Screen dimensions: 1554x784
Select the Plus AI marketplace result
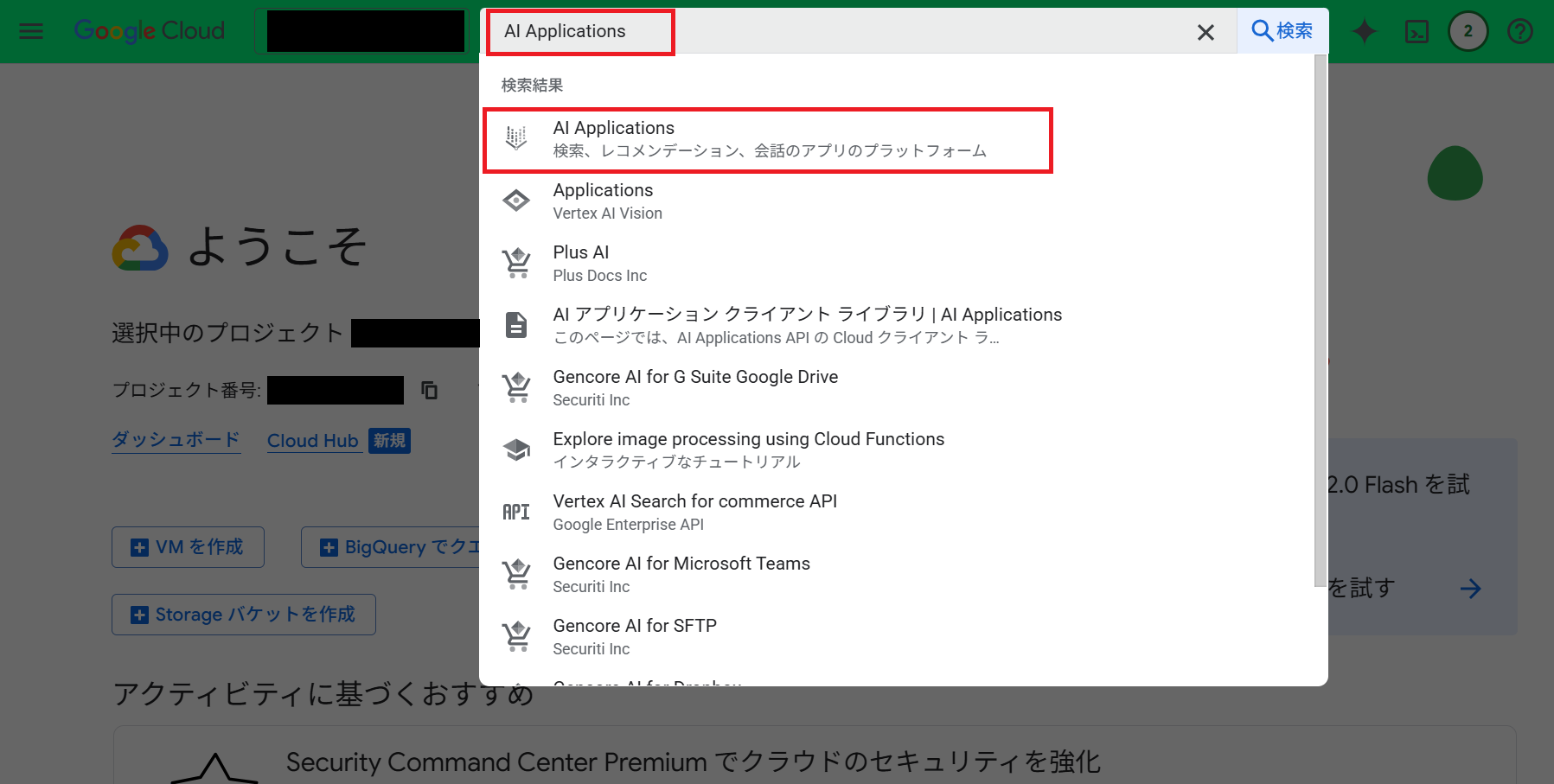[897, 264]
